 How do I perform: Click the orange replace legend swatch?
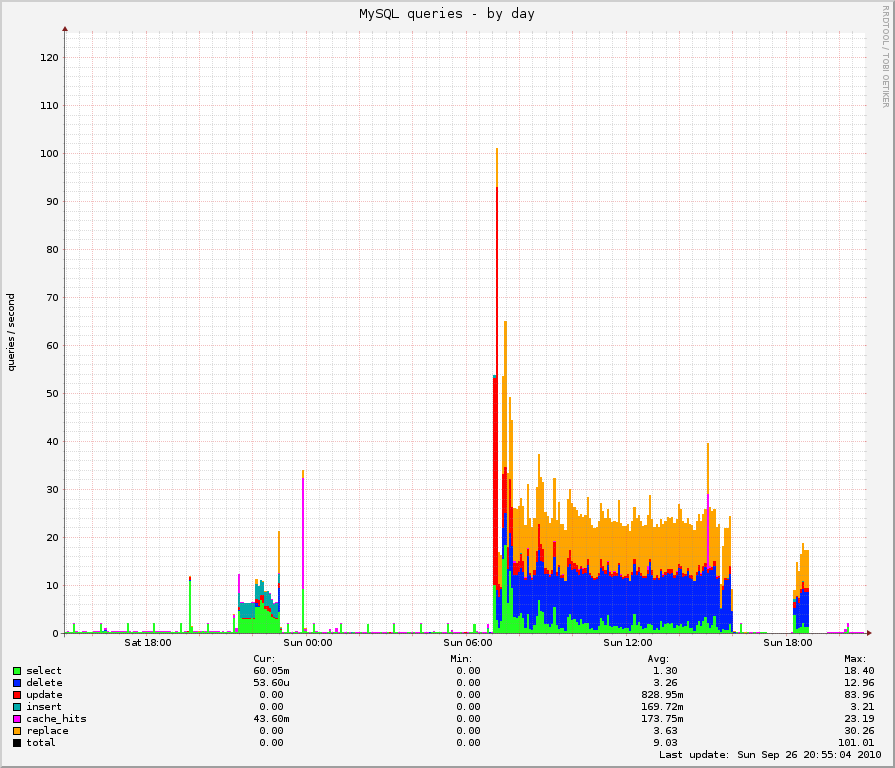17,731
